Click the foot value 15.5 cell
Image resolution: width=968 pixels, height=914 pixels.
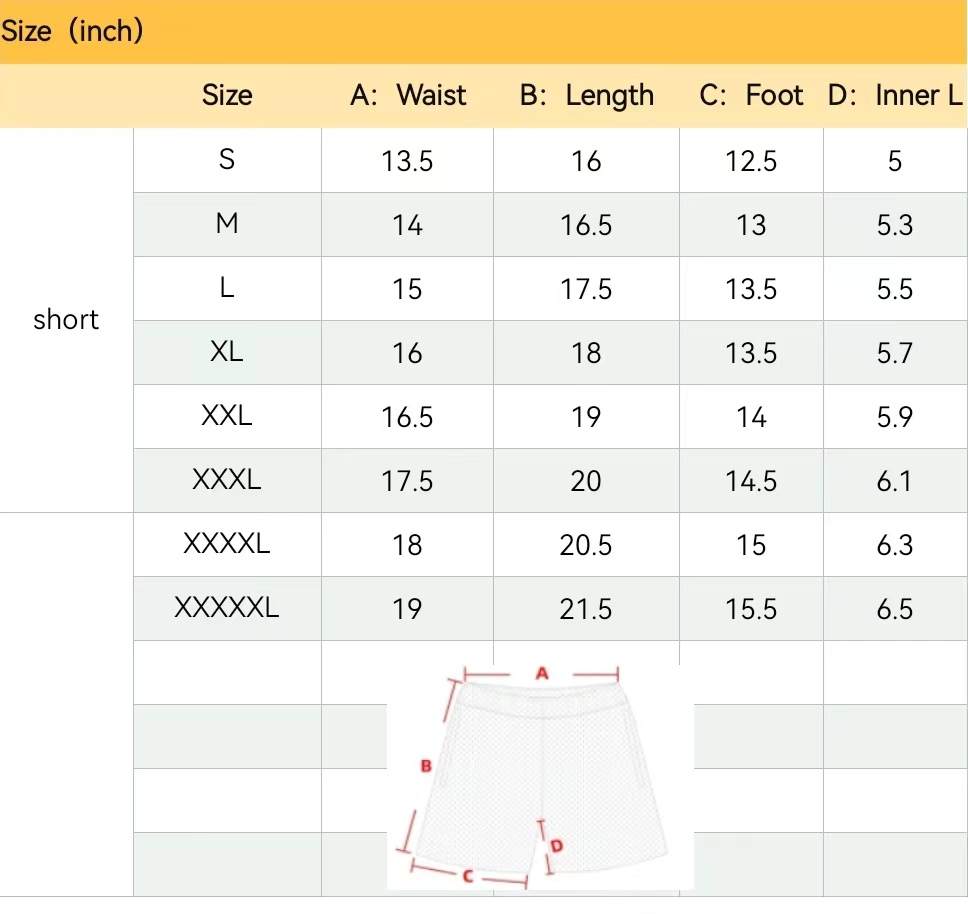pyautogui.click(x=751, y=609)
